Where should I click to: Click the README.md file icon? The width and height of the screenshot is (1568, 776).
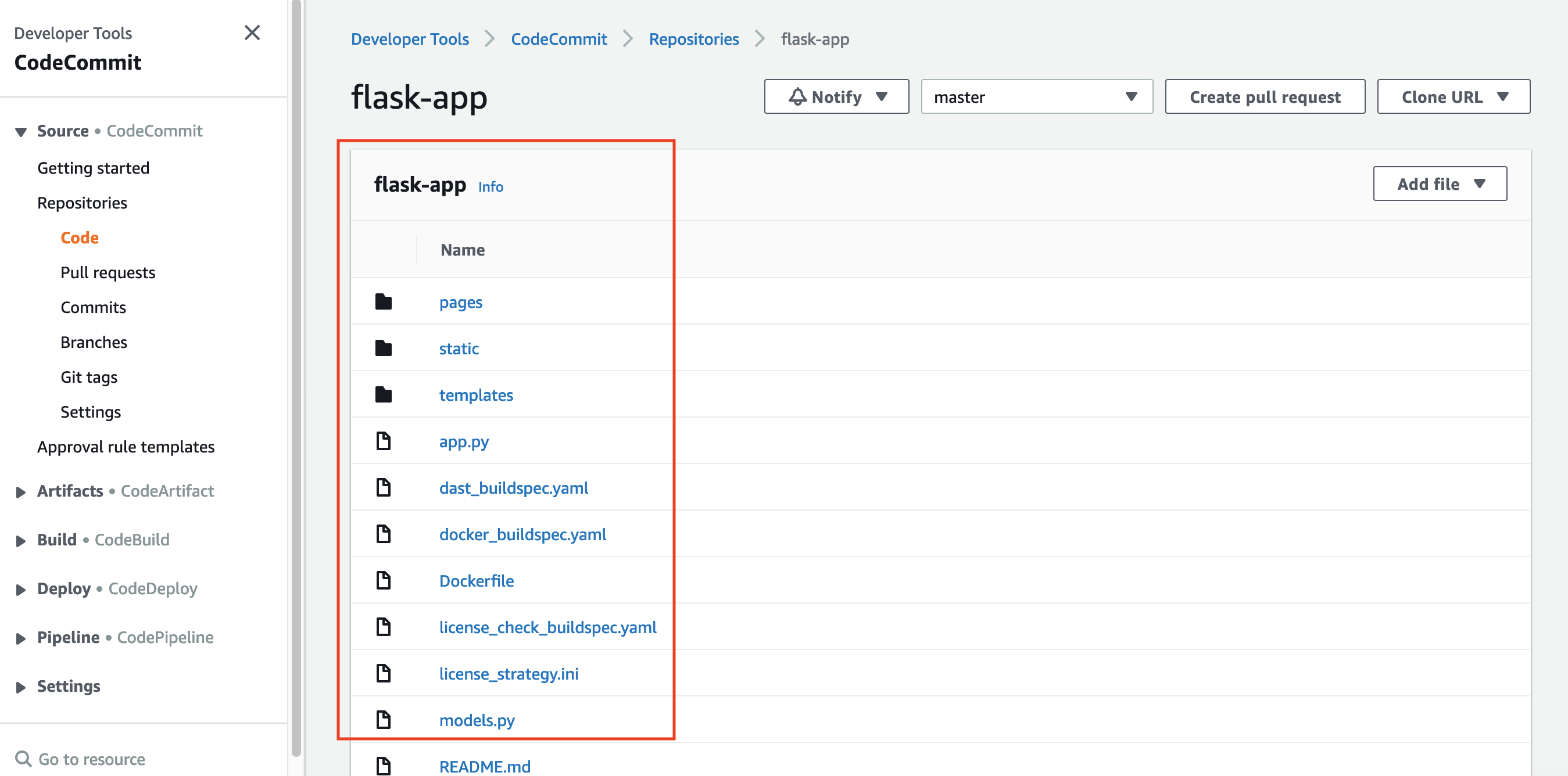pyautogui.click(x=384, y=766)
